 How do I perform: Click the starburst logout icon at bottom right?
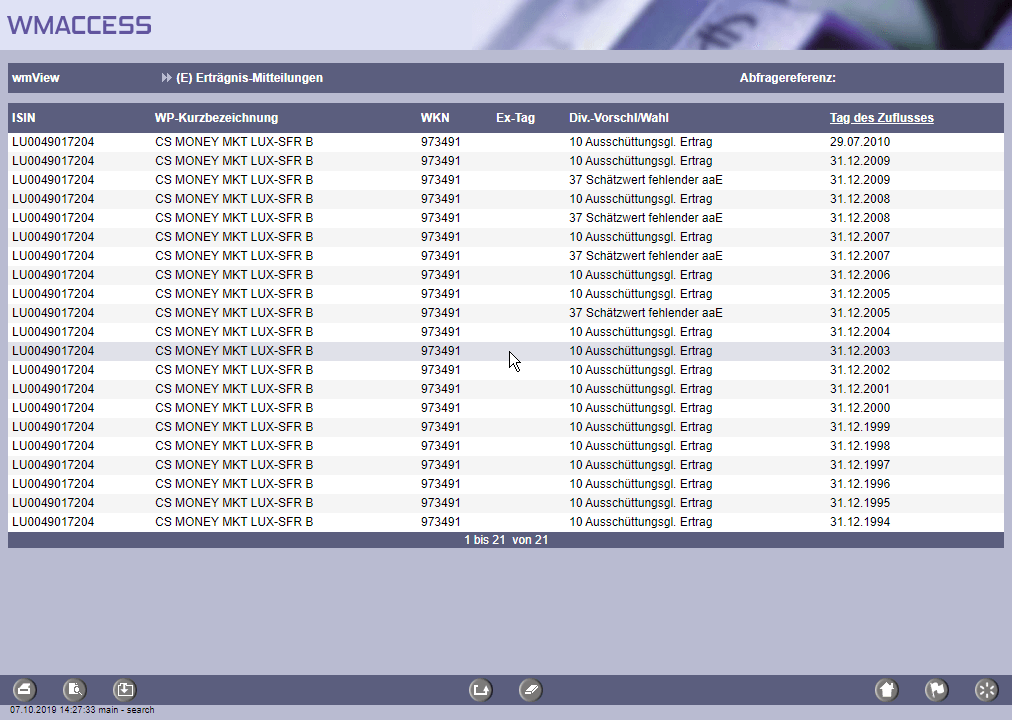pyautogui.click(x=986, y=689)
